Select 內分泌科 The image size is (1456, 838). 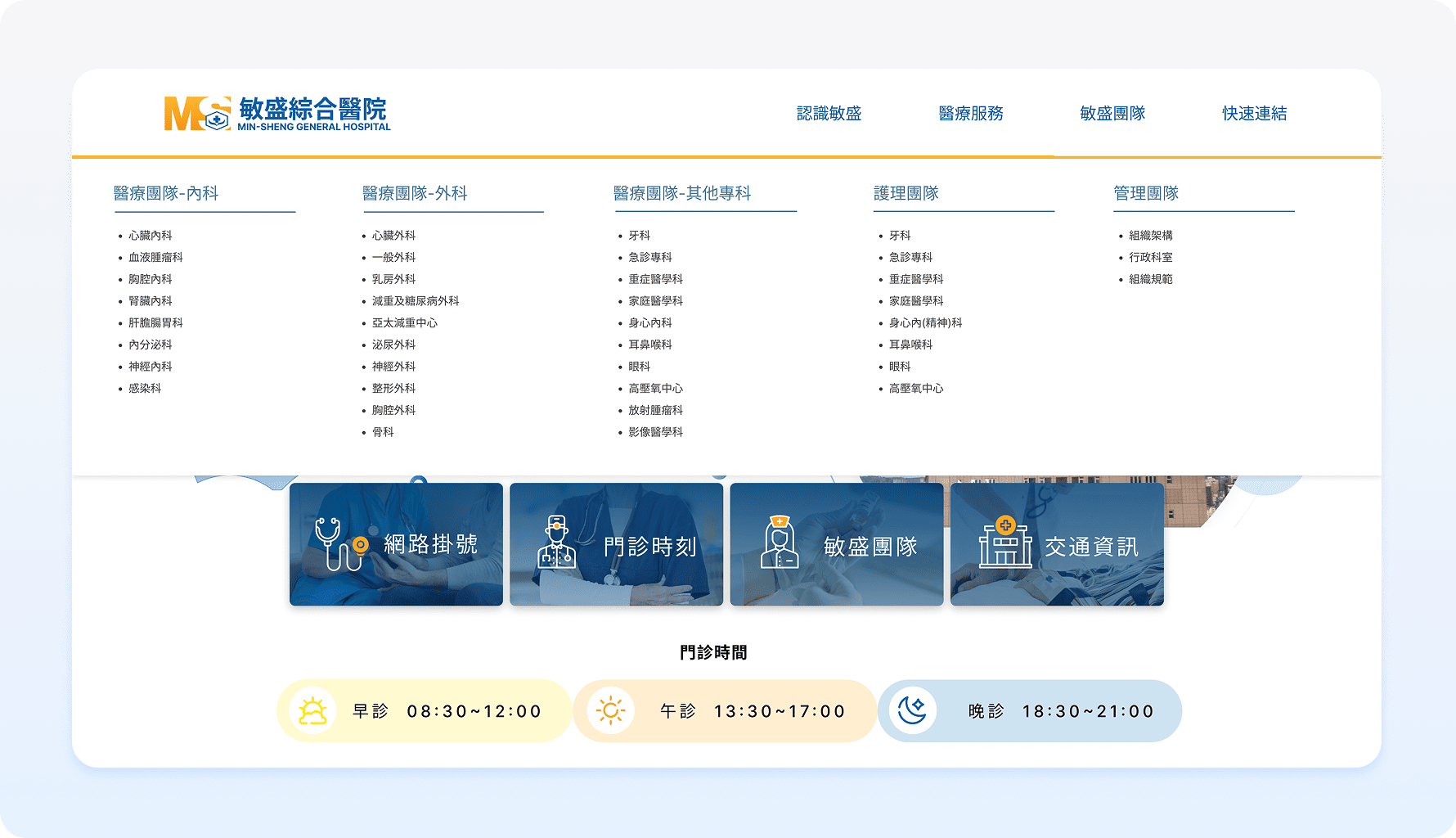click(151, 345)
